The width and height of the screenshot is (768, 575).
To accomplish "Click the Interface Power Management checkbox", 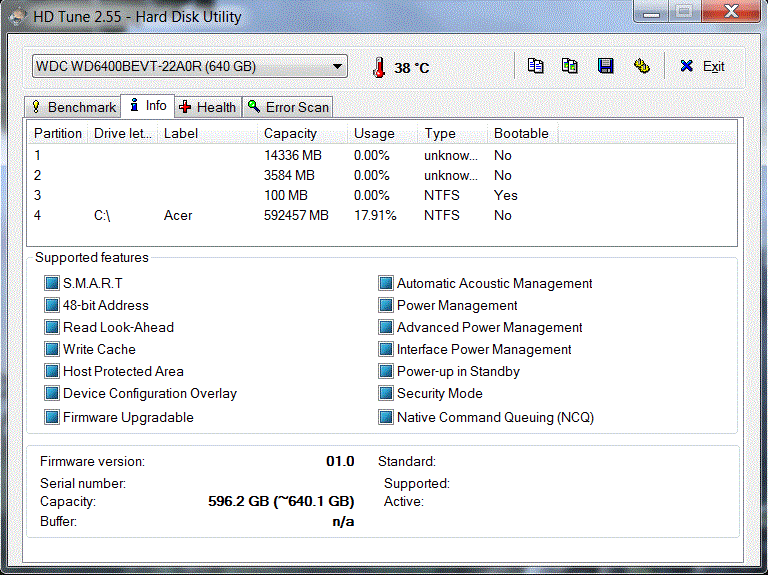I will [385, 349].
